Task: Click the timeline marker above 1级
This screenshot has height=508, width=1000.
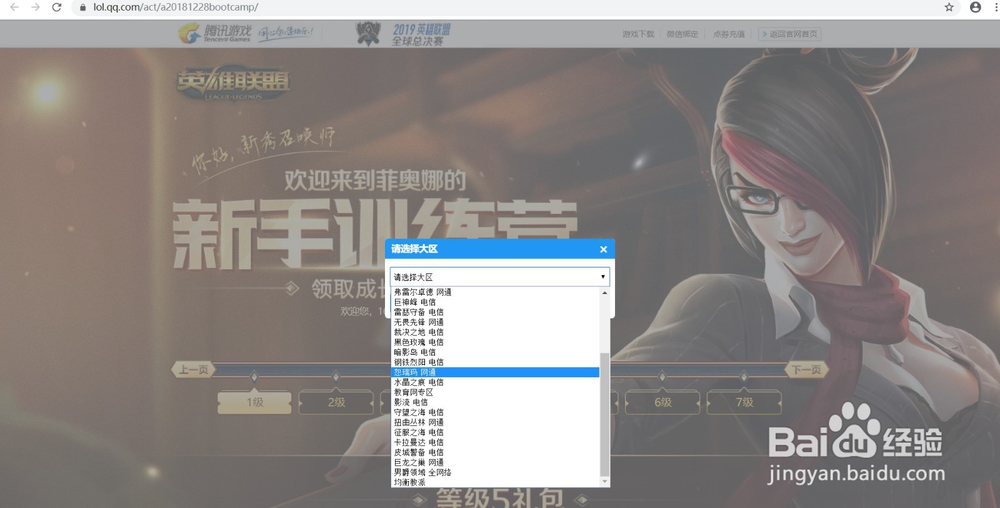Action: (254, 377)
